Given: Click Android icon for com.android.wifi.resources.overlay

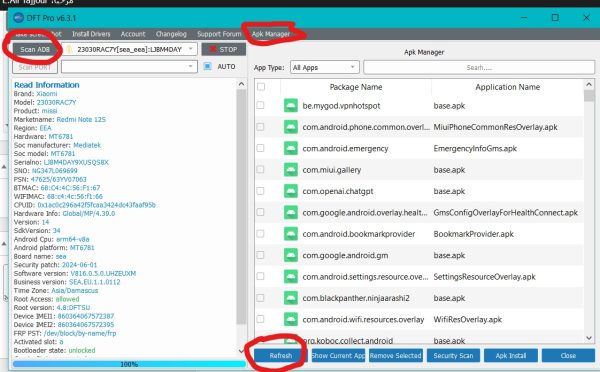Looking at the screenshot, I should coord(291,320).
